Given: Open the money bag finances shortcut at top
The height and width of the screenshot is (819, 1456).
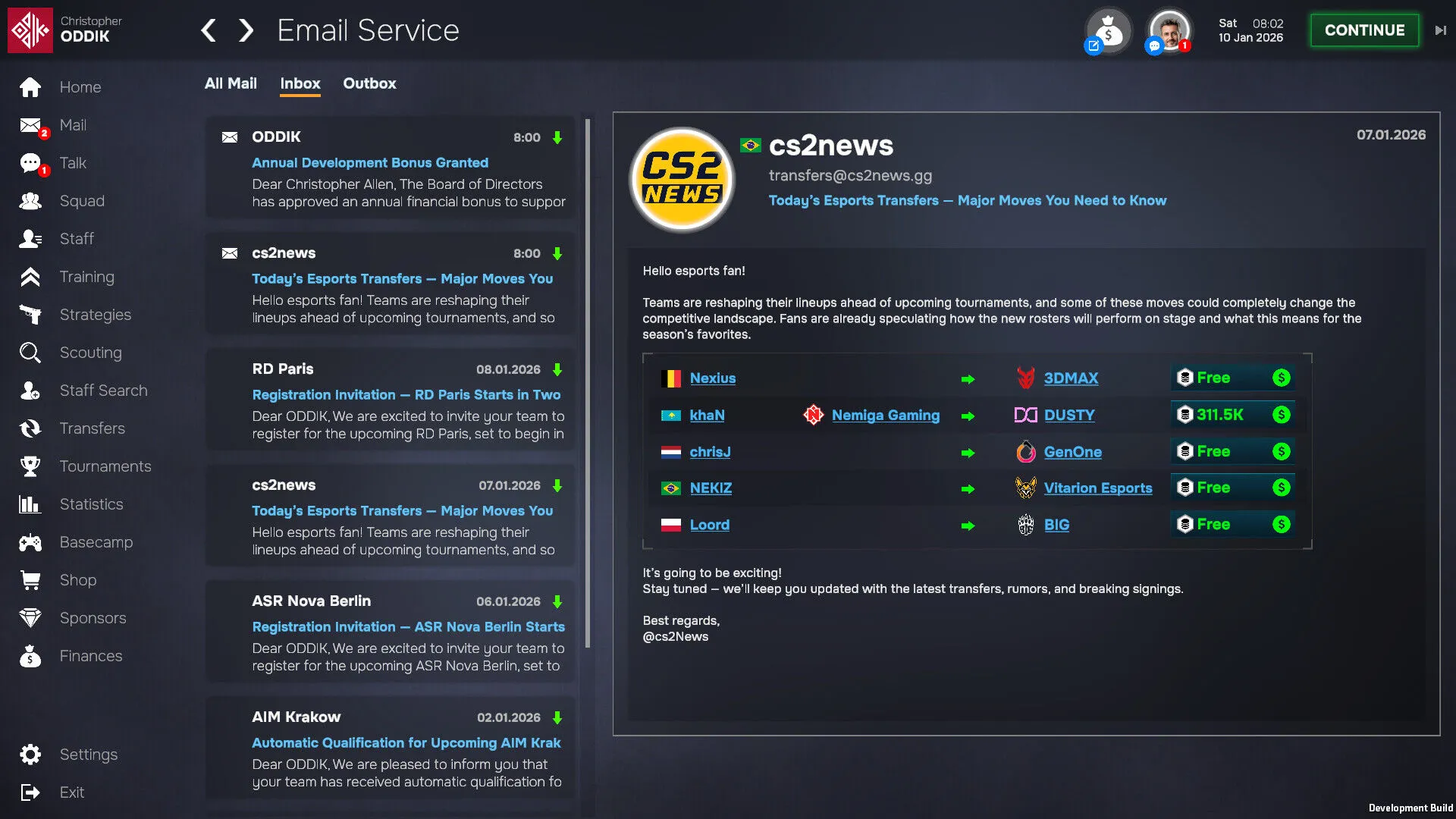Looking at the screenshot, I should point(1109,31).
